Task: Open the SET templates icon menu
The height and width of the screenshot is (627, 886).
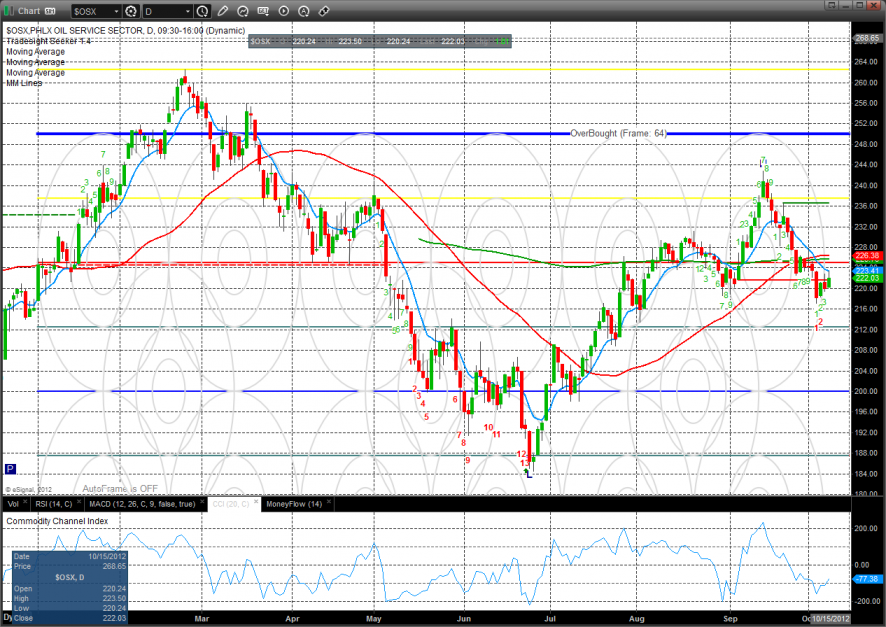Action: tap(263, 11)
